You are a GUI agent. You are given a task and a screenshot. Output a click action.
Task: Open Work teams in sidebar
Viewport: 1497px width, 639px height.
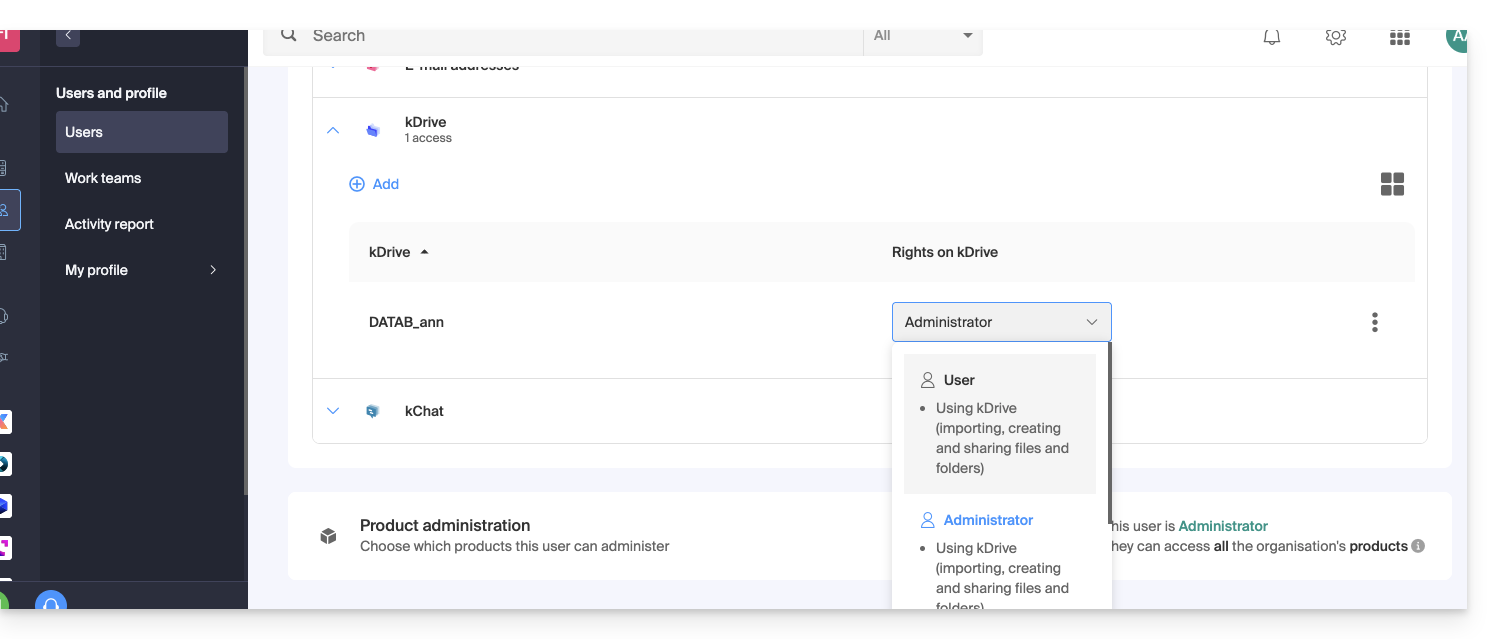tap(103, 178)
